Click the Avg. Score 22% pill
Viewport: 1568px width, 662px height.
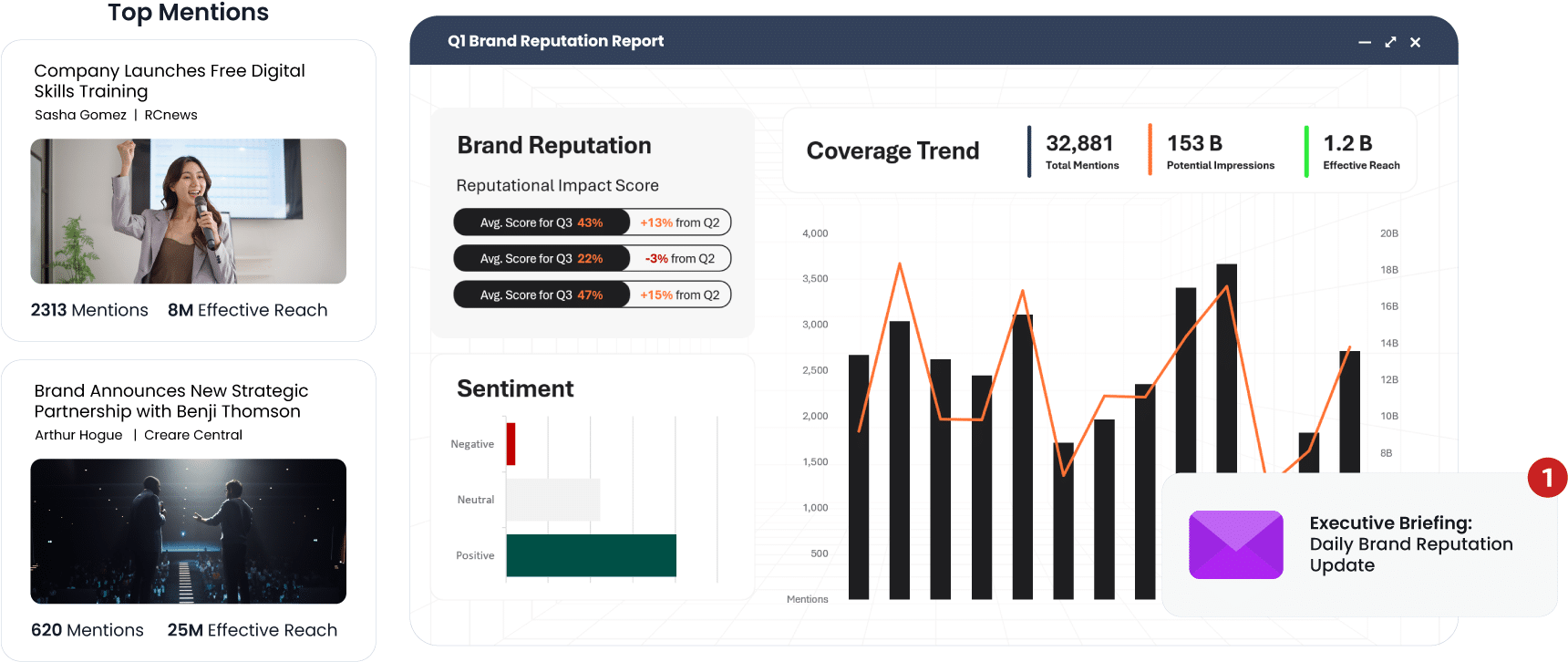542,259
